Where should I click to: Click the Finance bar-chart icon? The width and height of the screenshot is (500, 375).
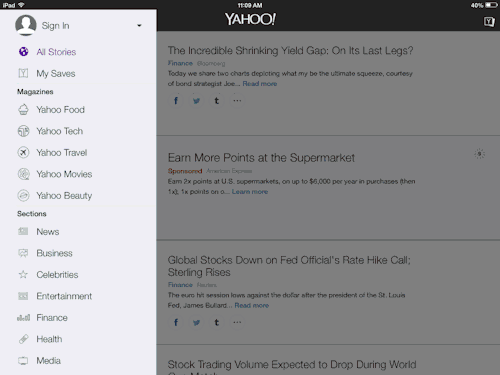coord(23,318)
